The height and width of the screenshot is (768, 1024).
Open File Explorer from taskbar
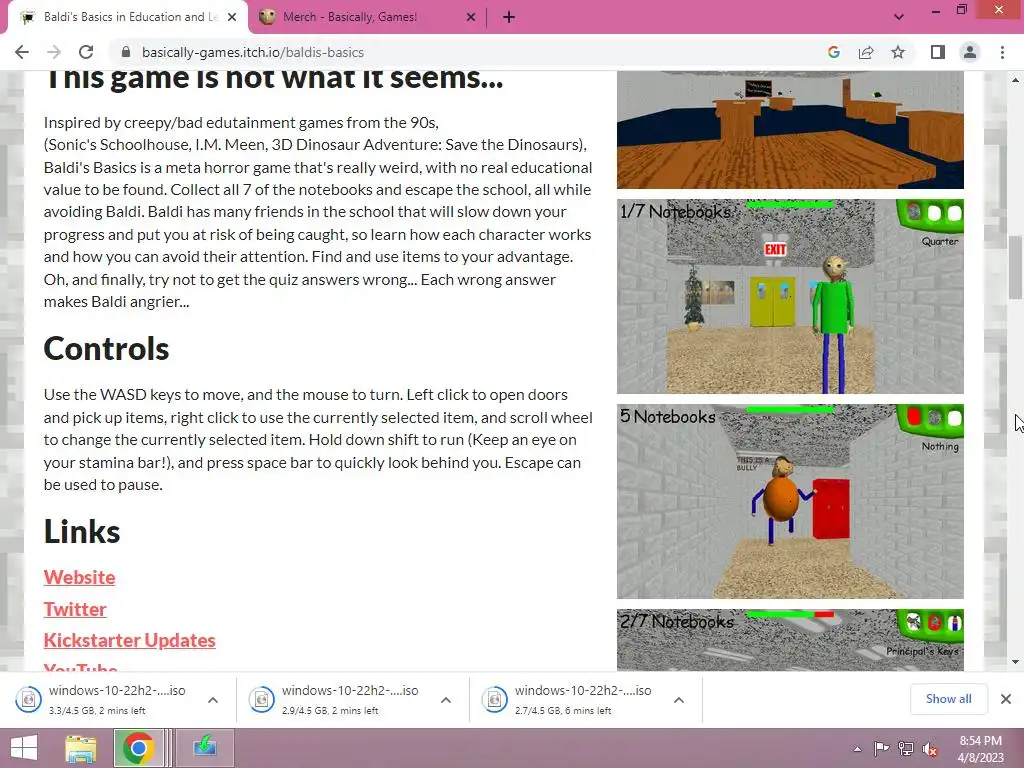pos(81,748)
